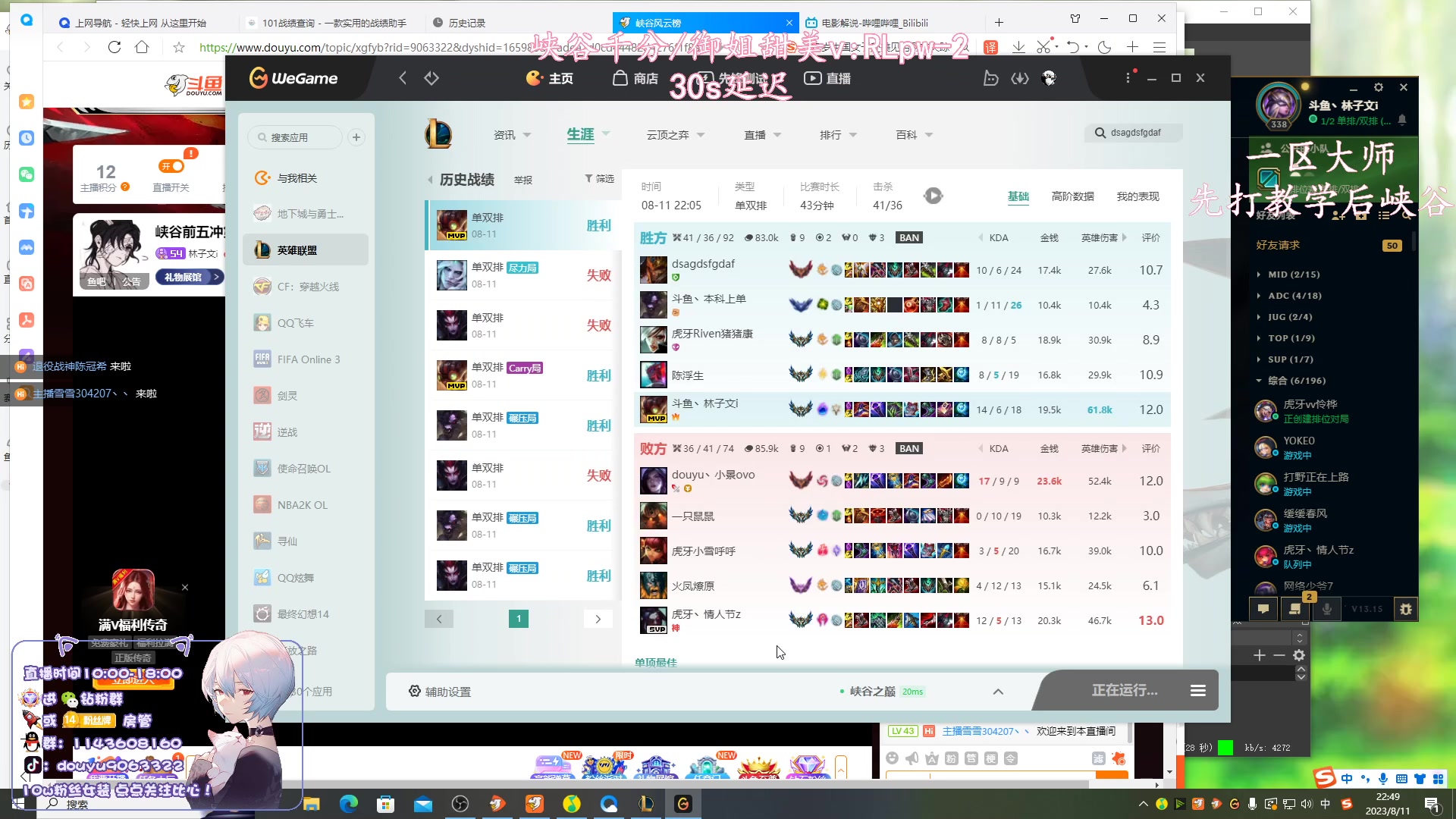The height and width of the screenshot is (819, 1456).
Task: Open the WeGame store 商店 icon
Action: (x=620, y=78)
